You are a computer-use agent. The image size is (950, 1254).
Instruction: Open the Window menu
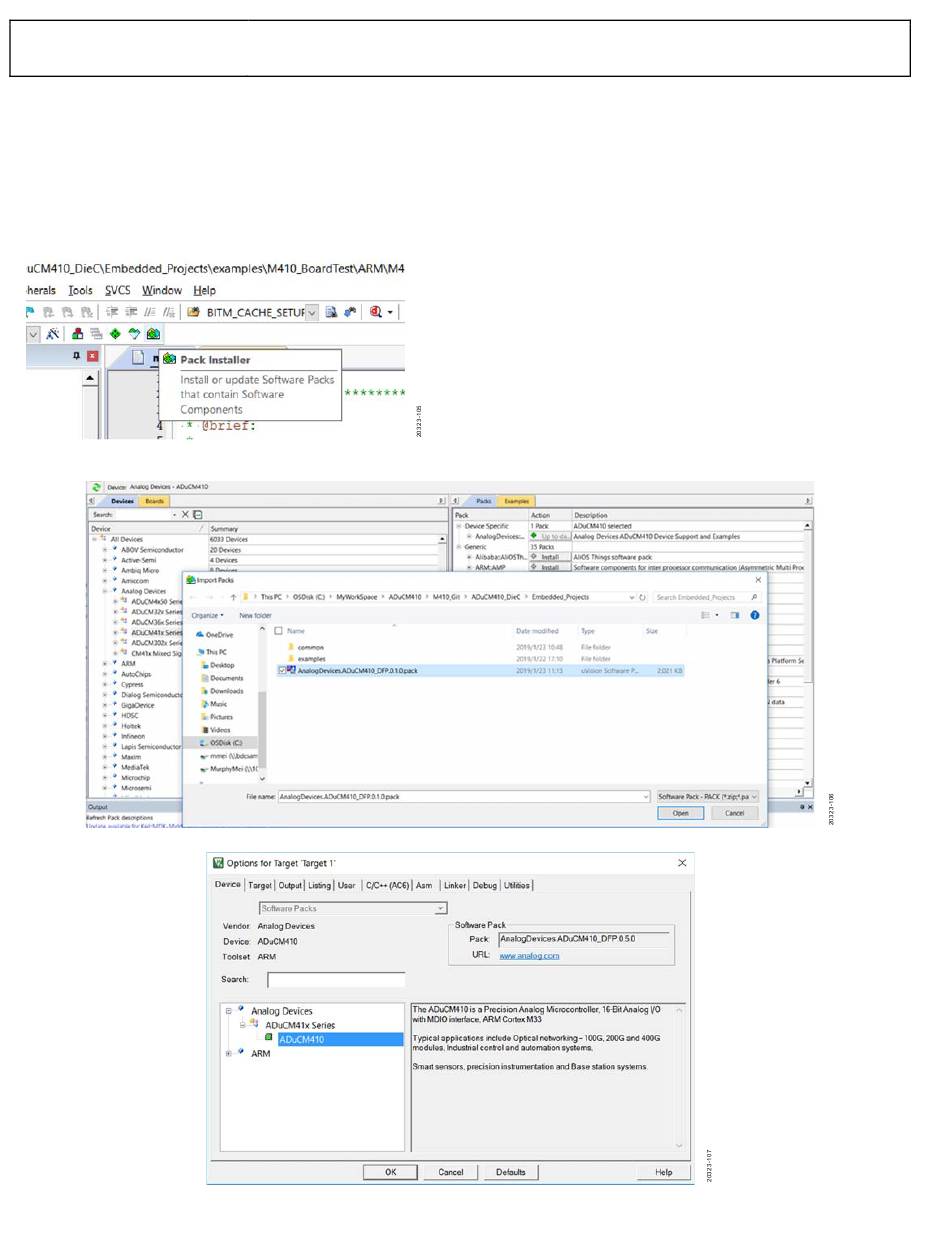click(161, 290)
